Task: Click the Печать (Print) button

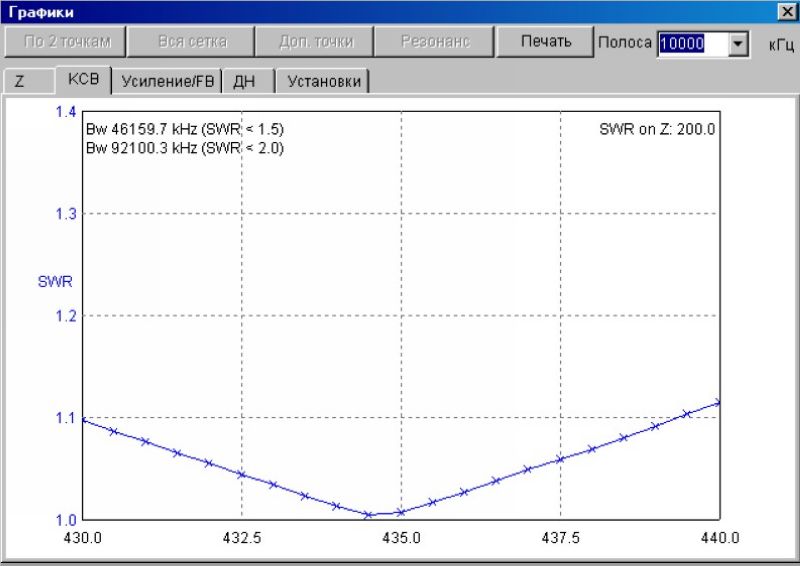Action: coord(547,42)
